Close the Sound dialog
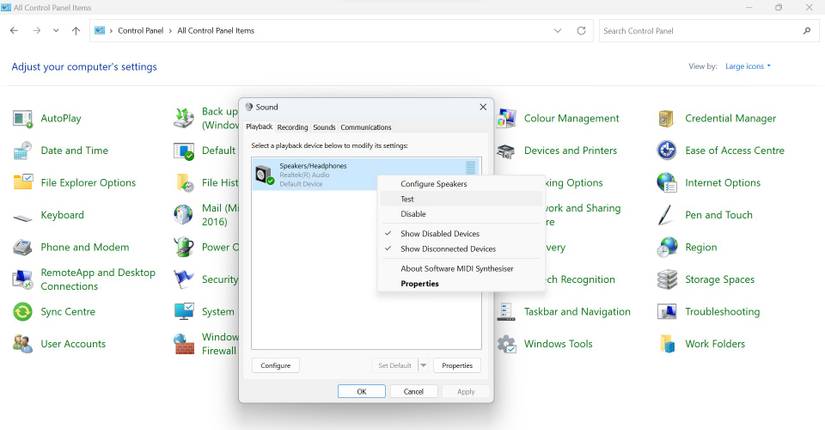825x430 pixels. 483,107
